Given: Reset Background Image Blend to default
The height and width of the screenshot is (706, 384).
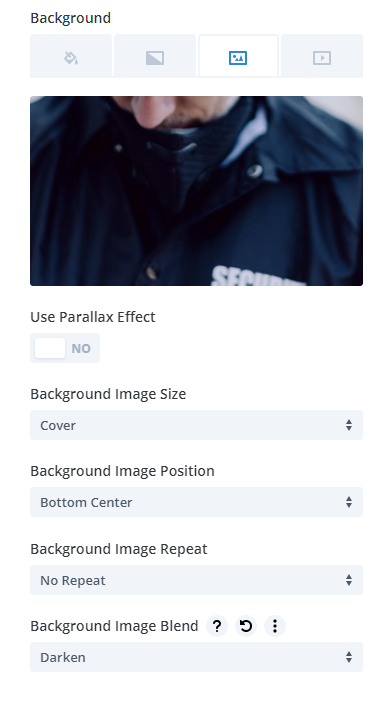Looking at the screenshot, I should coord(246,626).
